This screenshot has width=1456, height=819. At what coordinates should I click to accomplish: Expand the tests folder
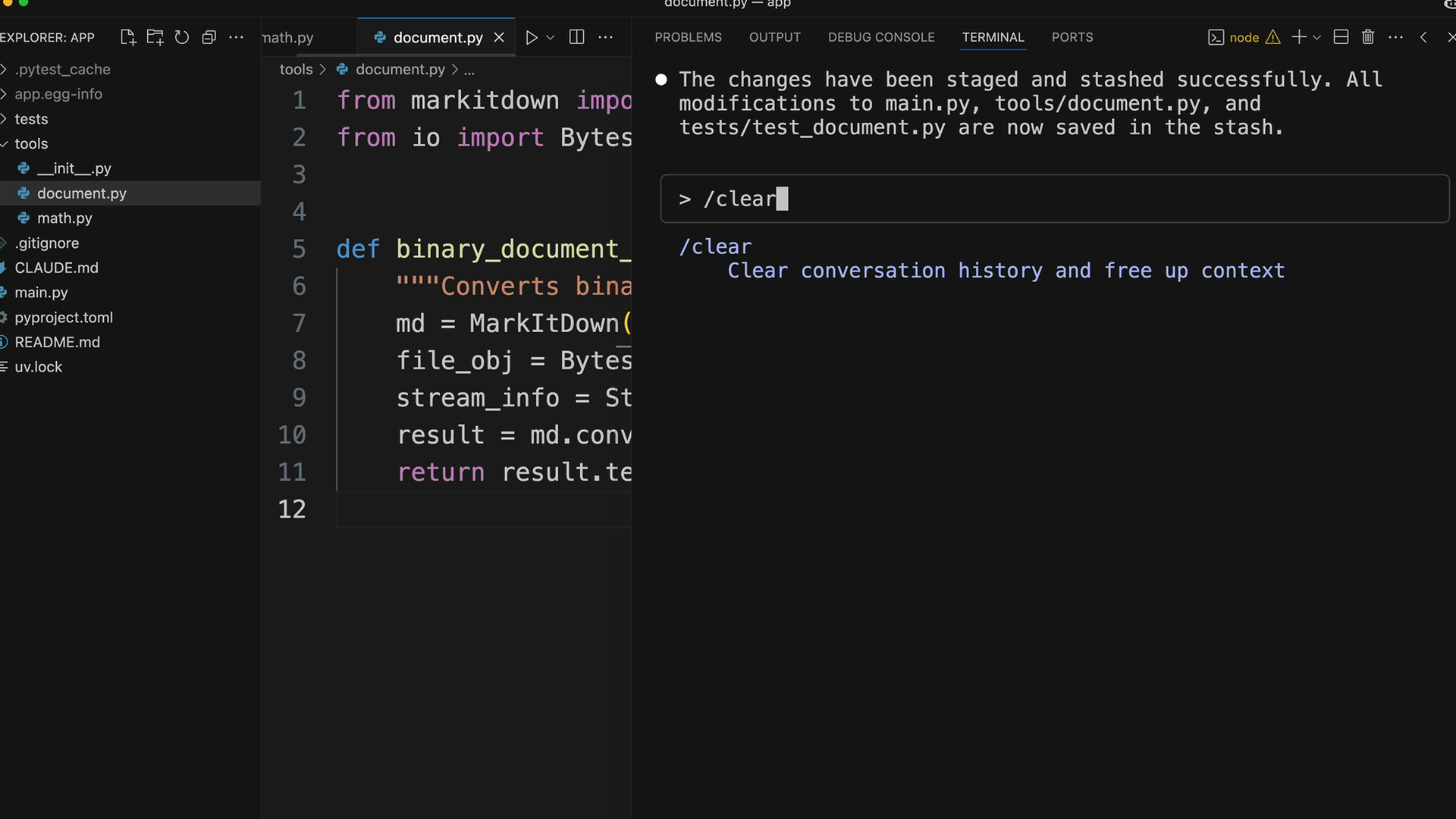click(130, 119)
